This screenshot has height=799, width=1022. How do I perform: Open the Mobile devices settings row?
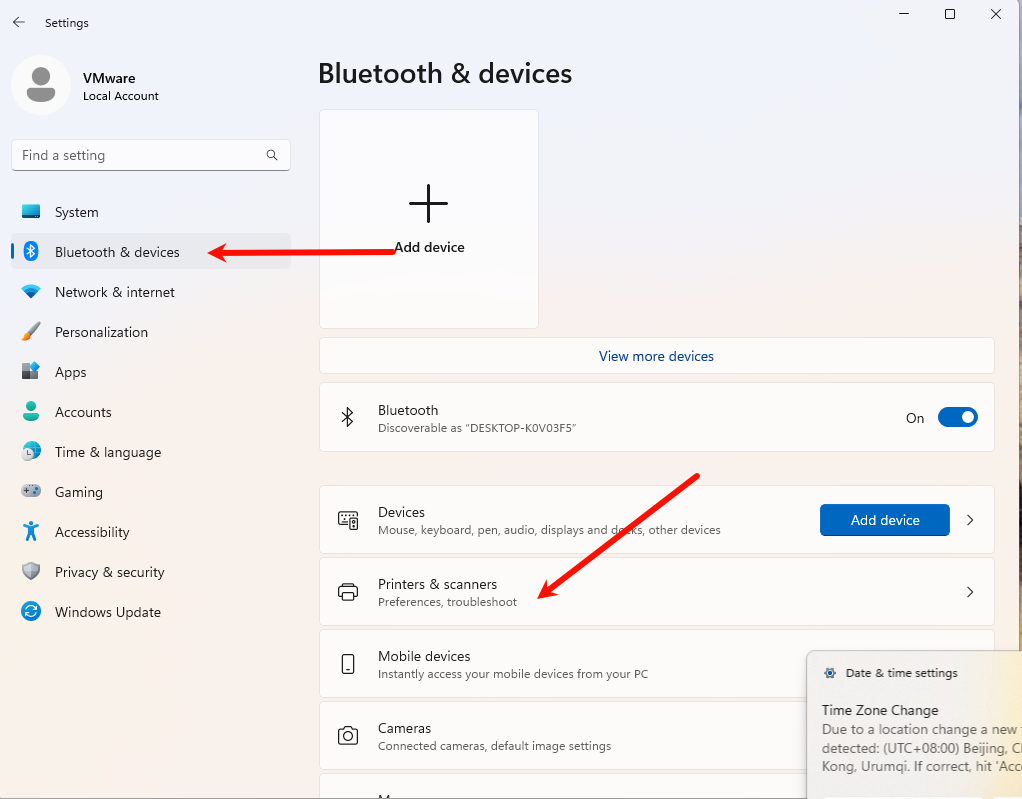[560, 664]
